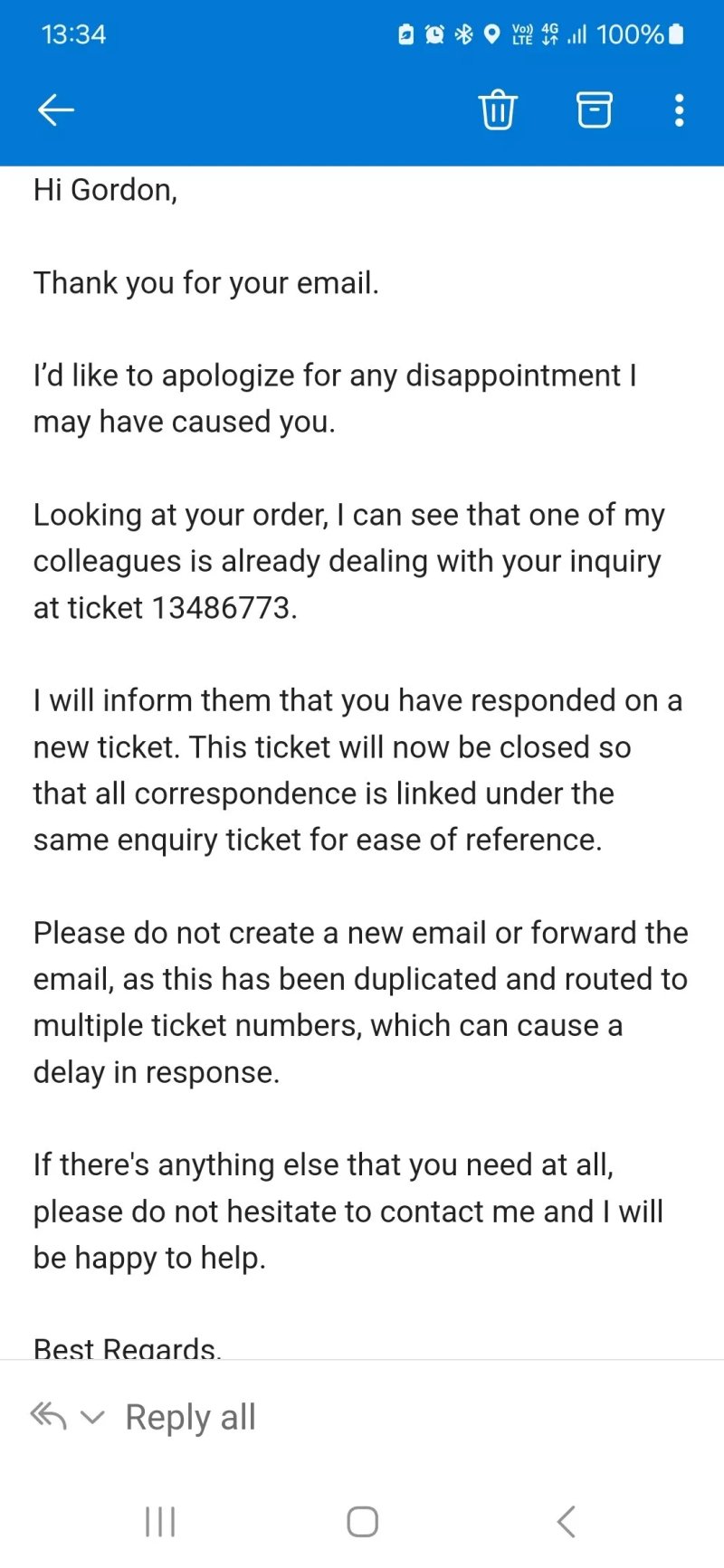The width and height of the screenshot is (724, 1568).
Task: Open Android recent apps button
Action: point(160,1522)
